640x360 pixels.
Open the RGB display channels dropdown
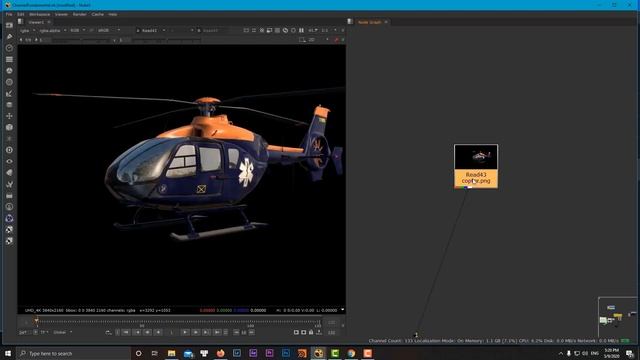[x=78, y=31]
